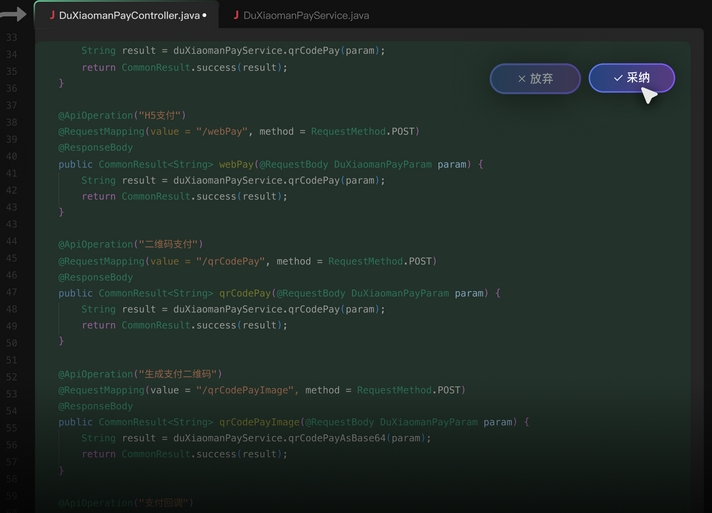The image size is (712, 513).
Task: Click the qrCodePayImage method name
Action: (x=258, y=422)
